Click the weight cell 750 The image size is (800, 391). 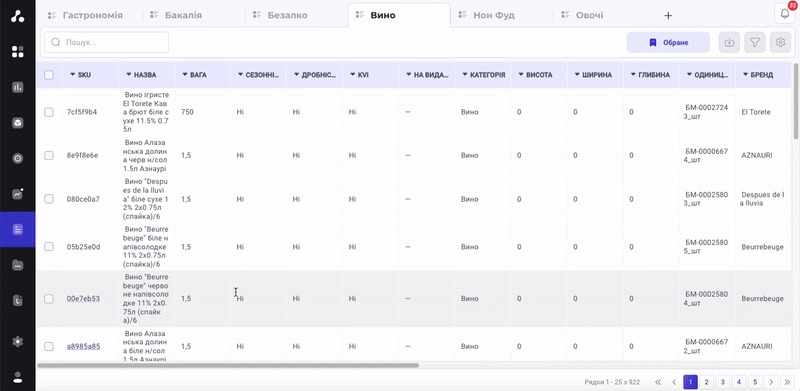(187, 112)
